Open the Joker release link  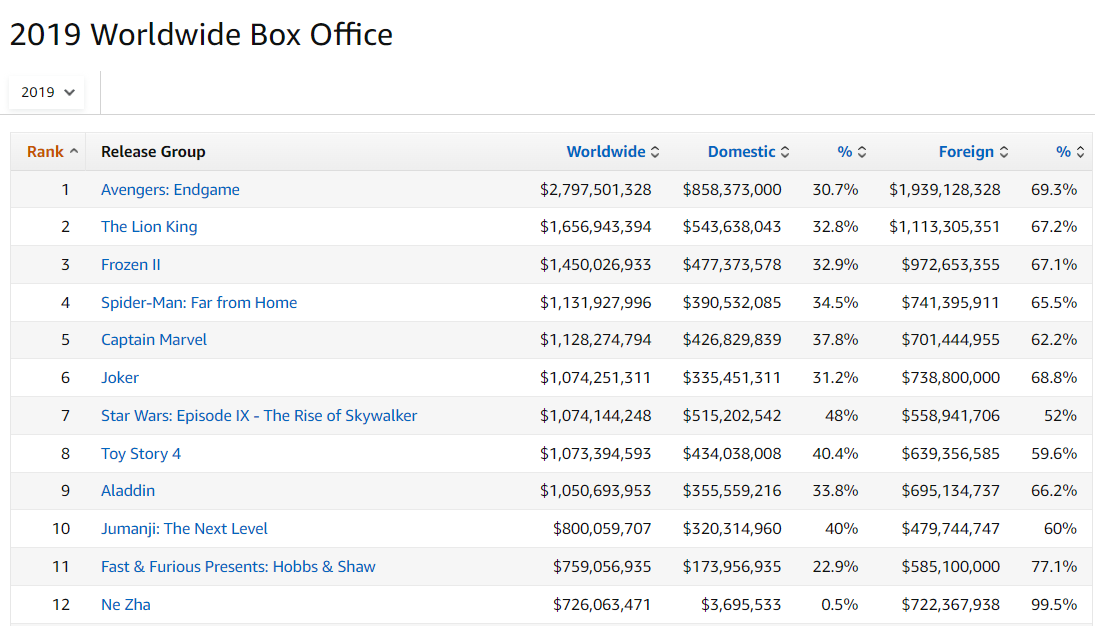point(120,377)
